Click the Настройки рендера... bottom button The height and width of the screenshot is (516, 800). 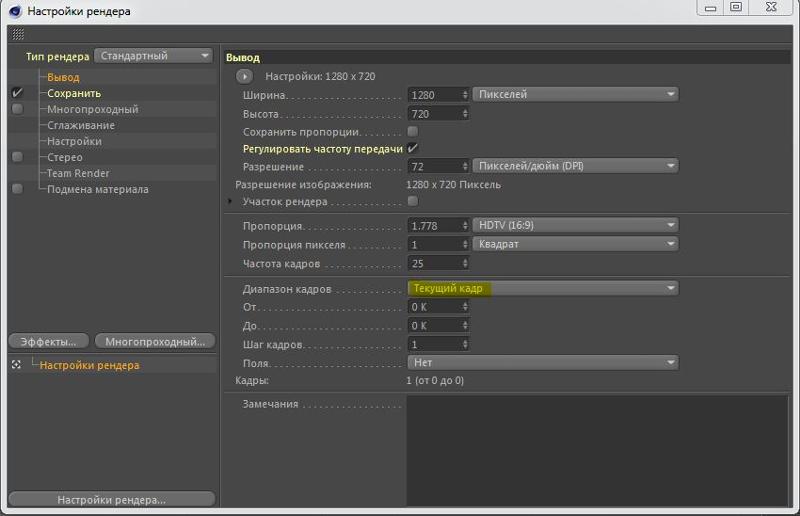point(112,499)
